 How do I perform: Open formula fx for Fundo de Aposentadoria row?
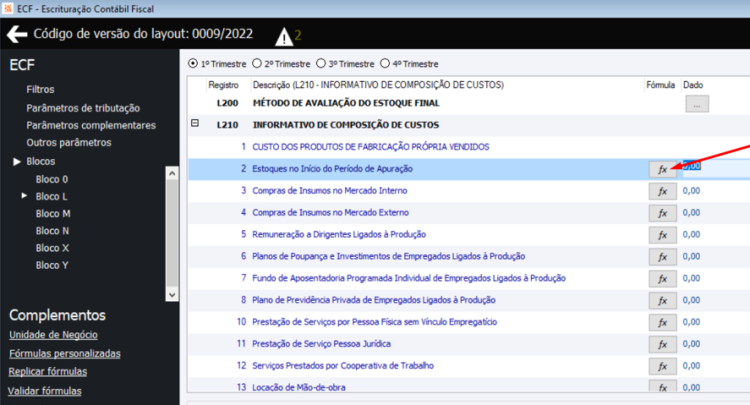pyautogui.click(x=662, y=279)
